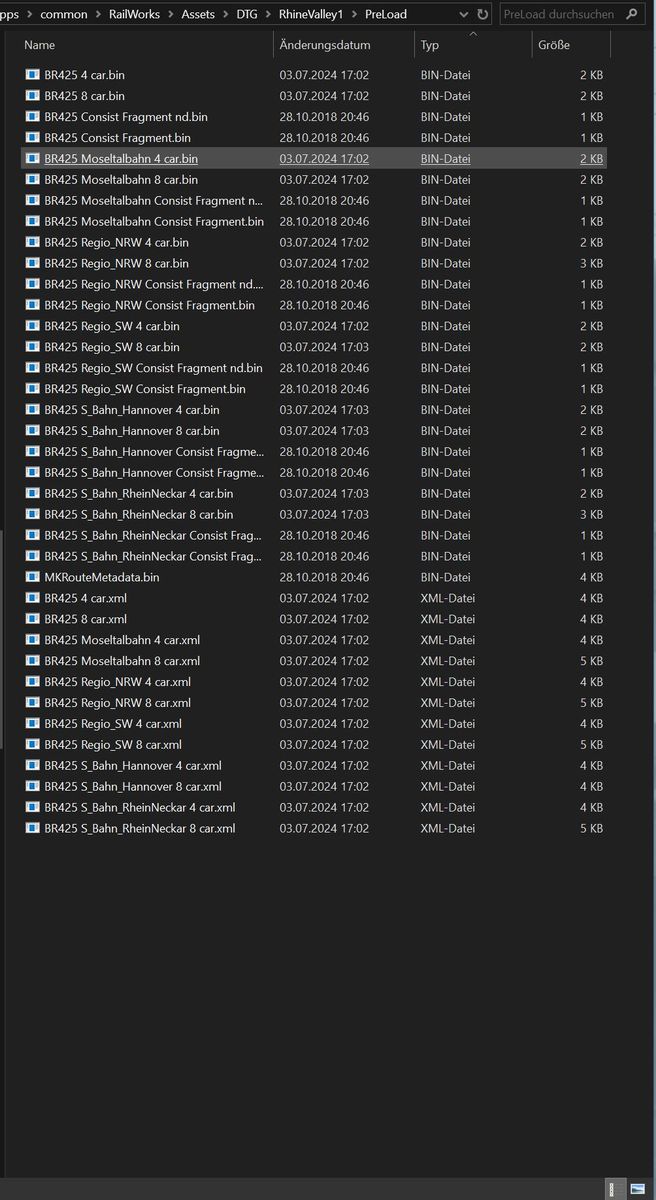Select BR425 S_Bahn_Hannover 4 car.xml file

[x=313, y=766]
